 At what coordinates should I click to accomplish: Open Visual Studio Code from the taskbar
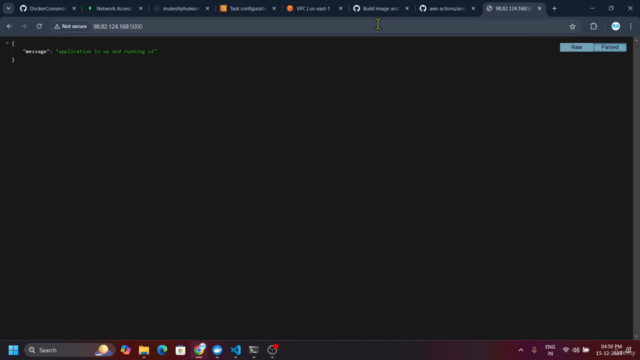tap(236, 350)
